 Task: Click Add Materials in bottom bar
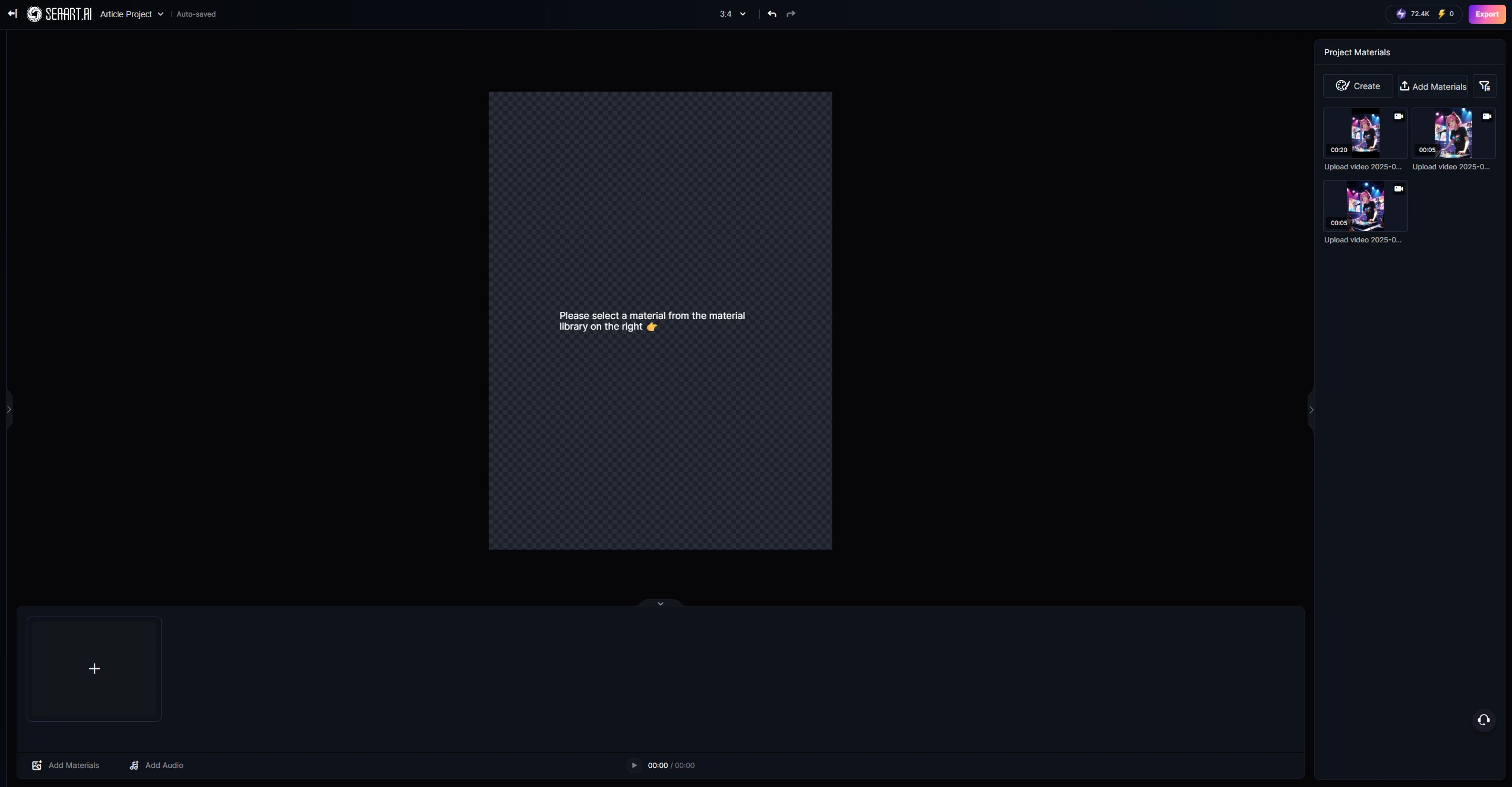point(65,765)
